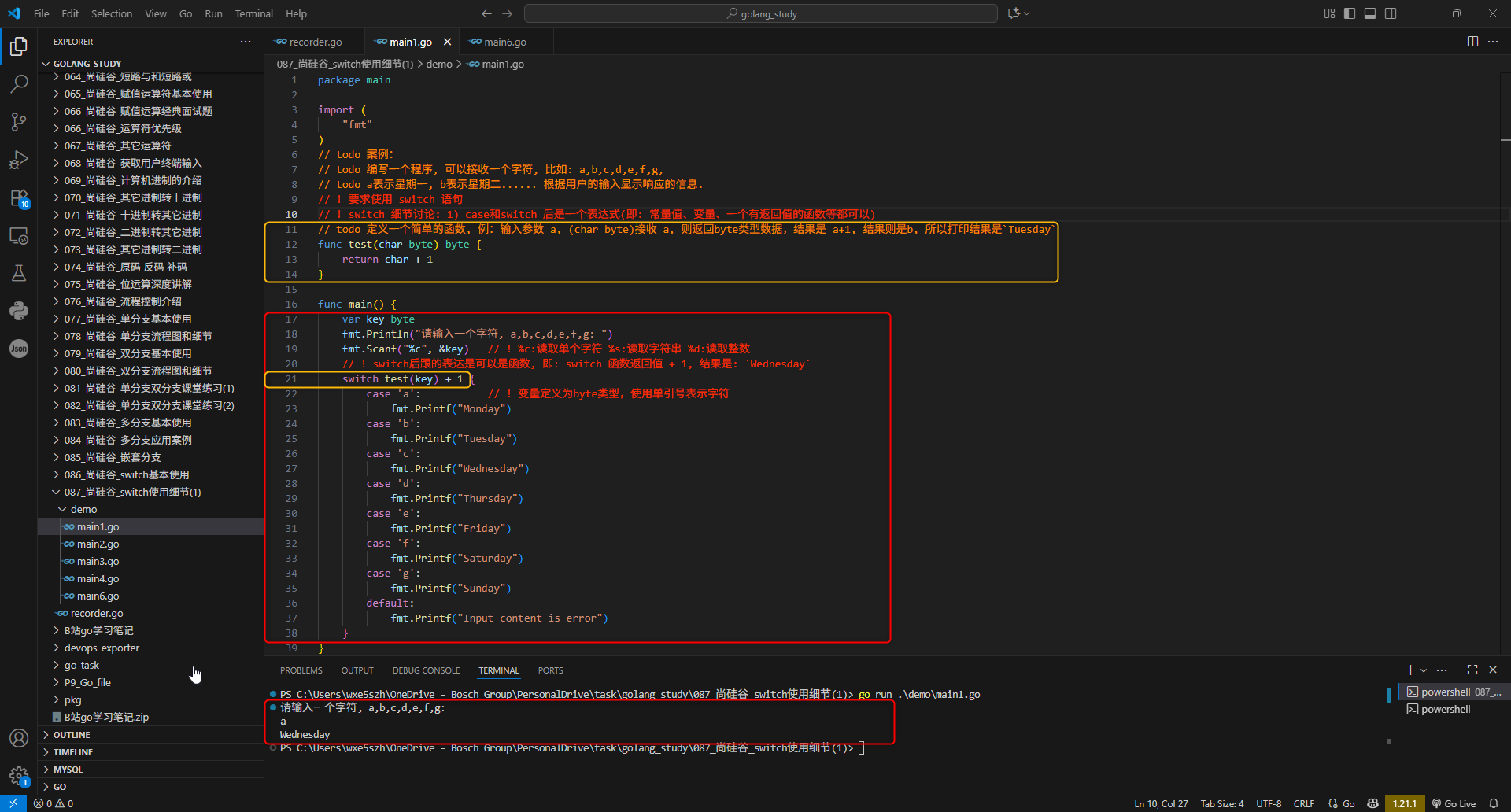Open the Manage gear menu

19,776
